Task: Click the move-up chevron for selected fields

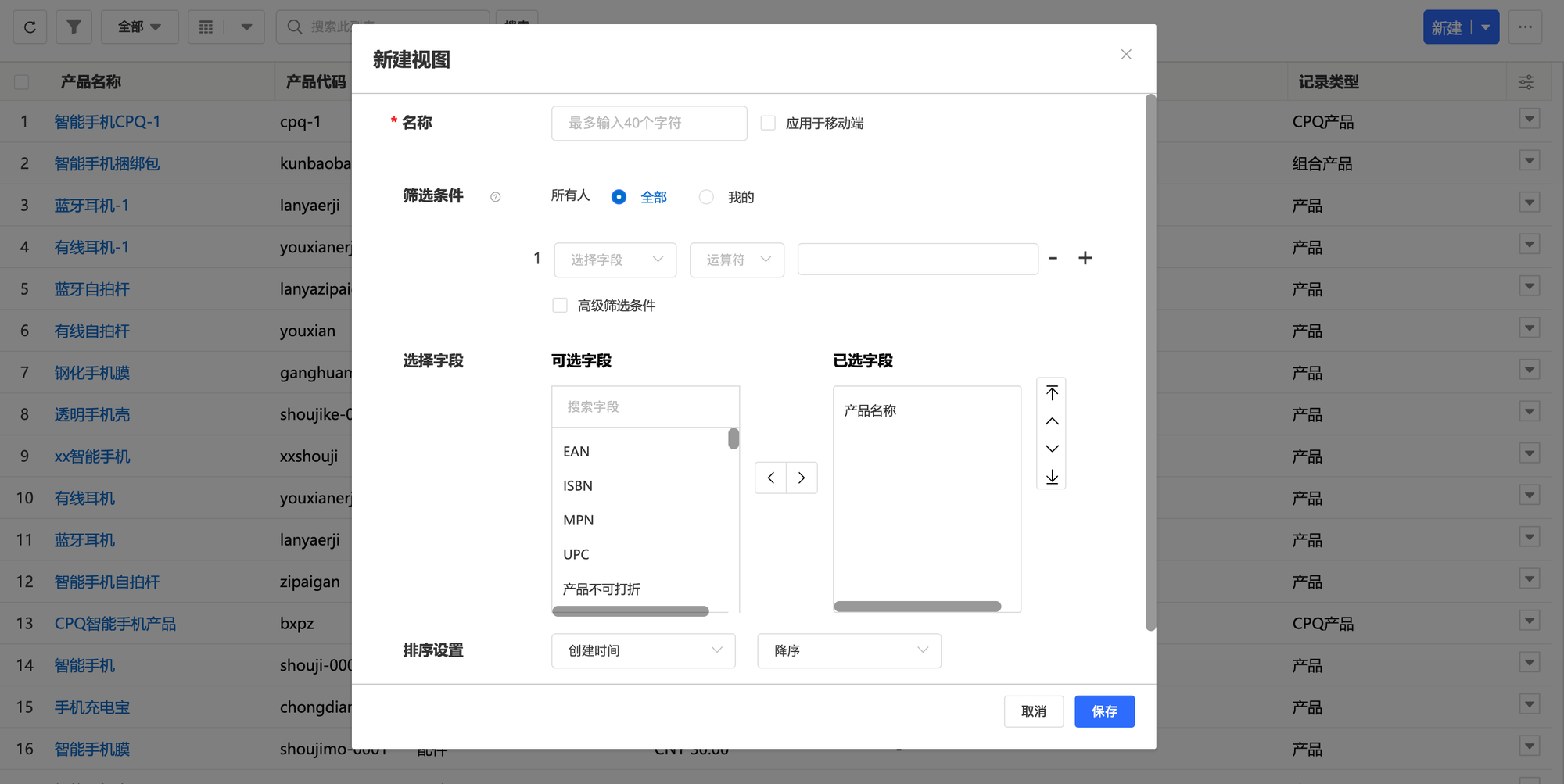Action: (1052, 421)
